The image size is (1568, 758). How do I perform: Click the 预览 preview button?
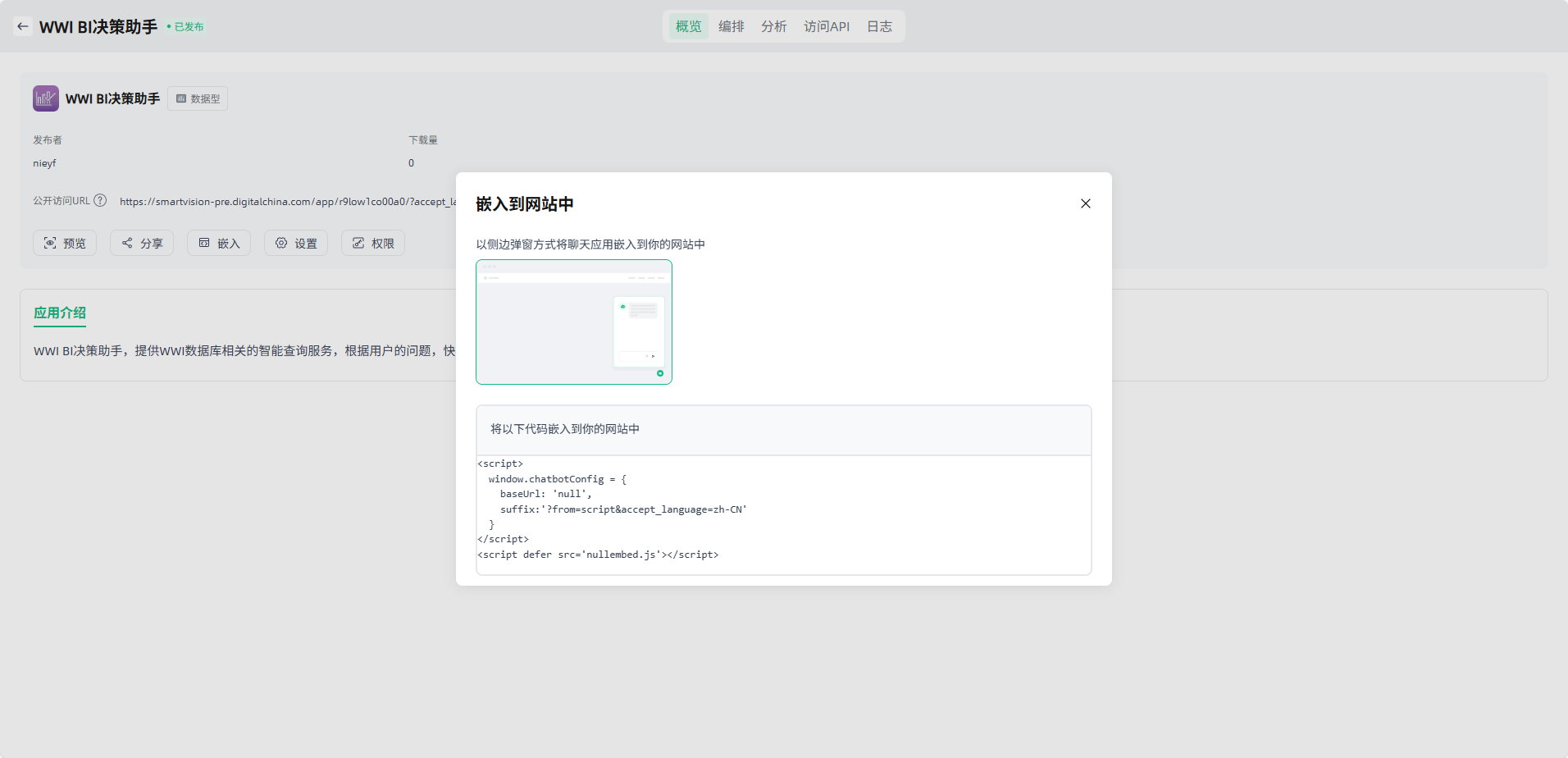coord(65,243)
